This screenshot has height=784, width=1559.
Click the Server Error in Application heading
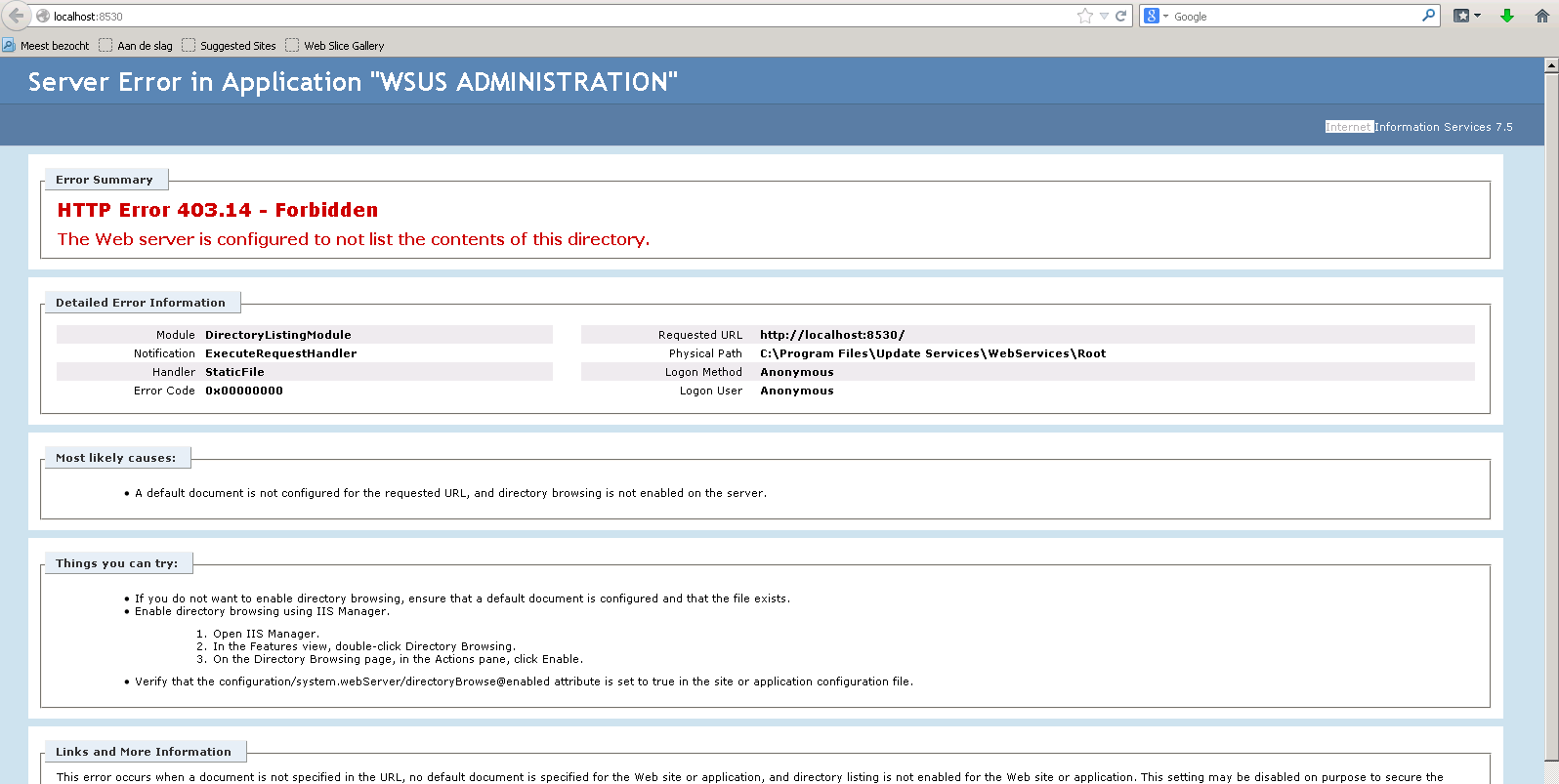[353, 82]
